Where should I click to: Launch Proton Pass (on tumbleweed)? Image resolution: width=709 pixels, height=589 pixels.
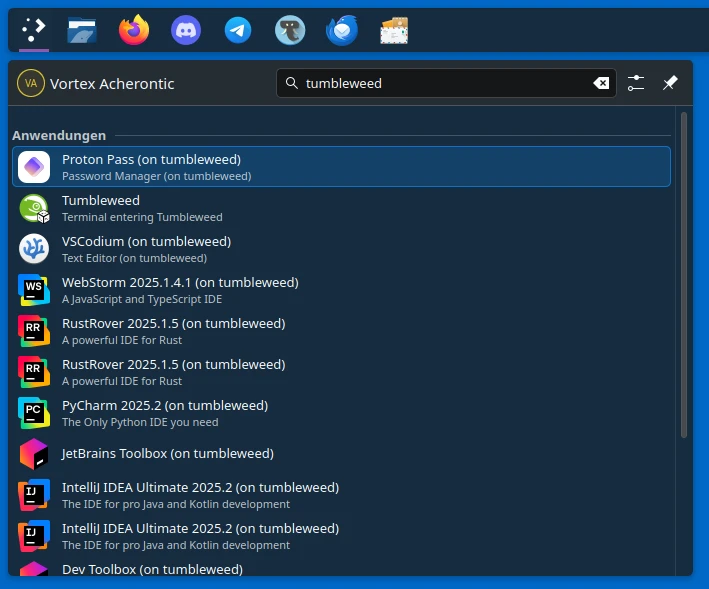coord(341,167)
